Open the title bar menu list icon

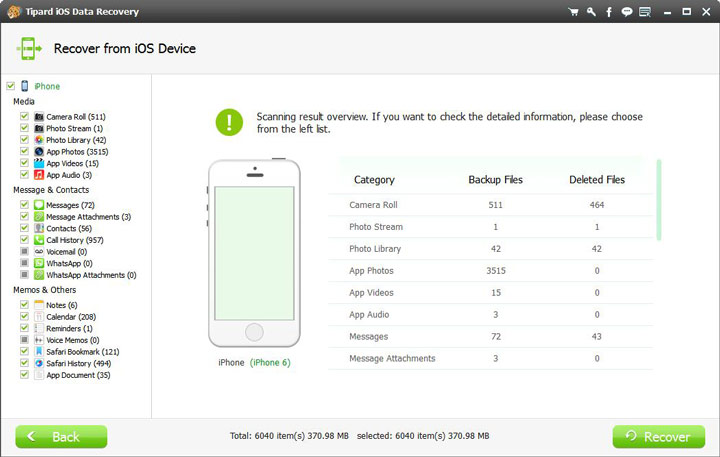click(x=645, y=12)
